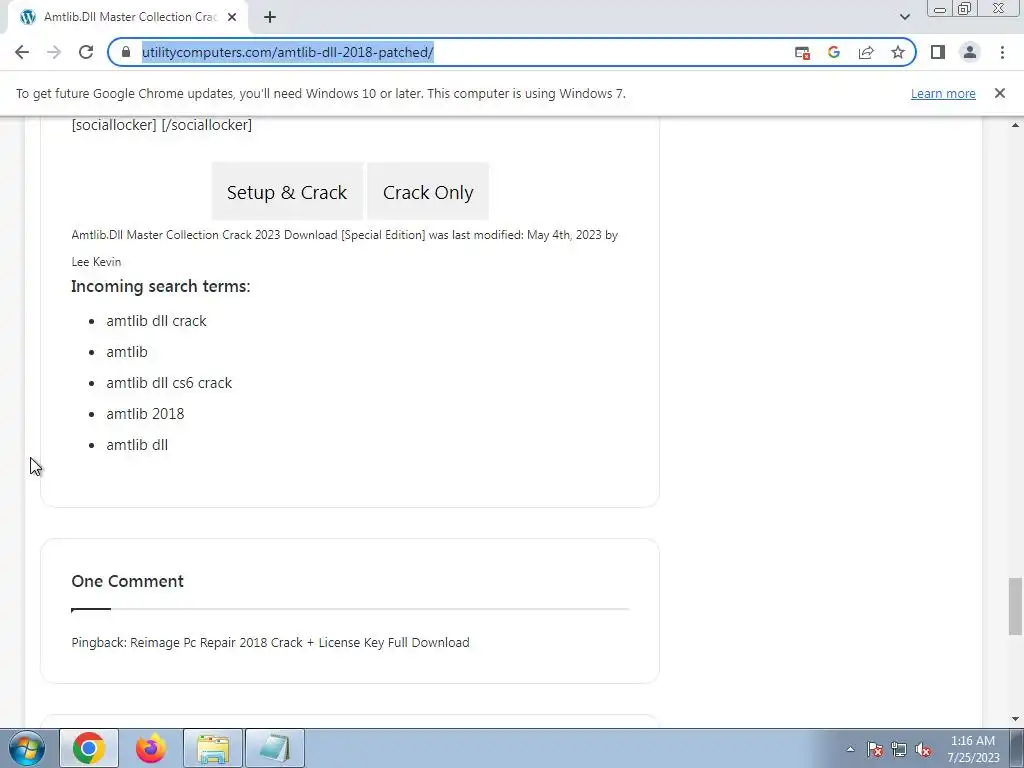Restore down the Chrome window
The height and width of the screenshot is (768, 1024).
[965, 8]
